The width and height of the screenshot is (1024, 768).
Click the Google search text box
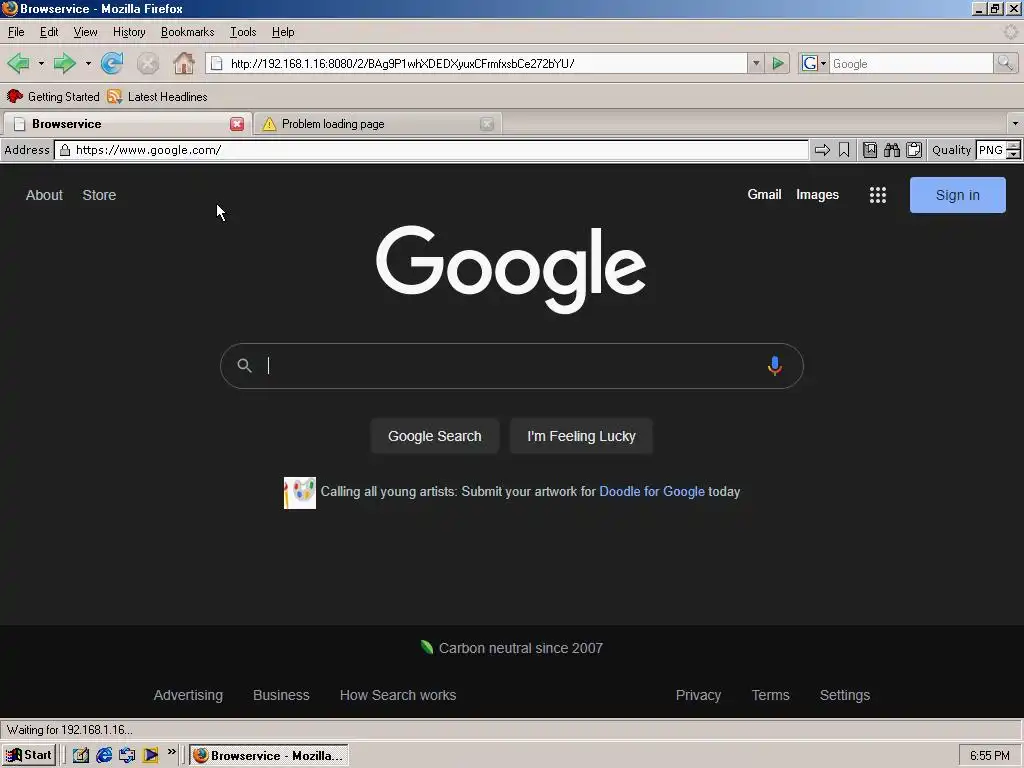511,366
